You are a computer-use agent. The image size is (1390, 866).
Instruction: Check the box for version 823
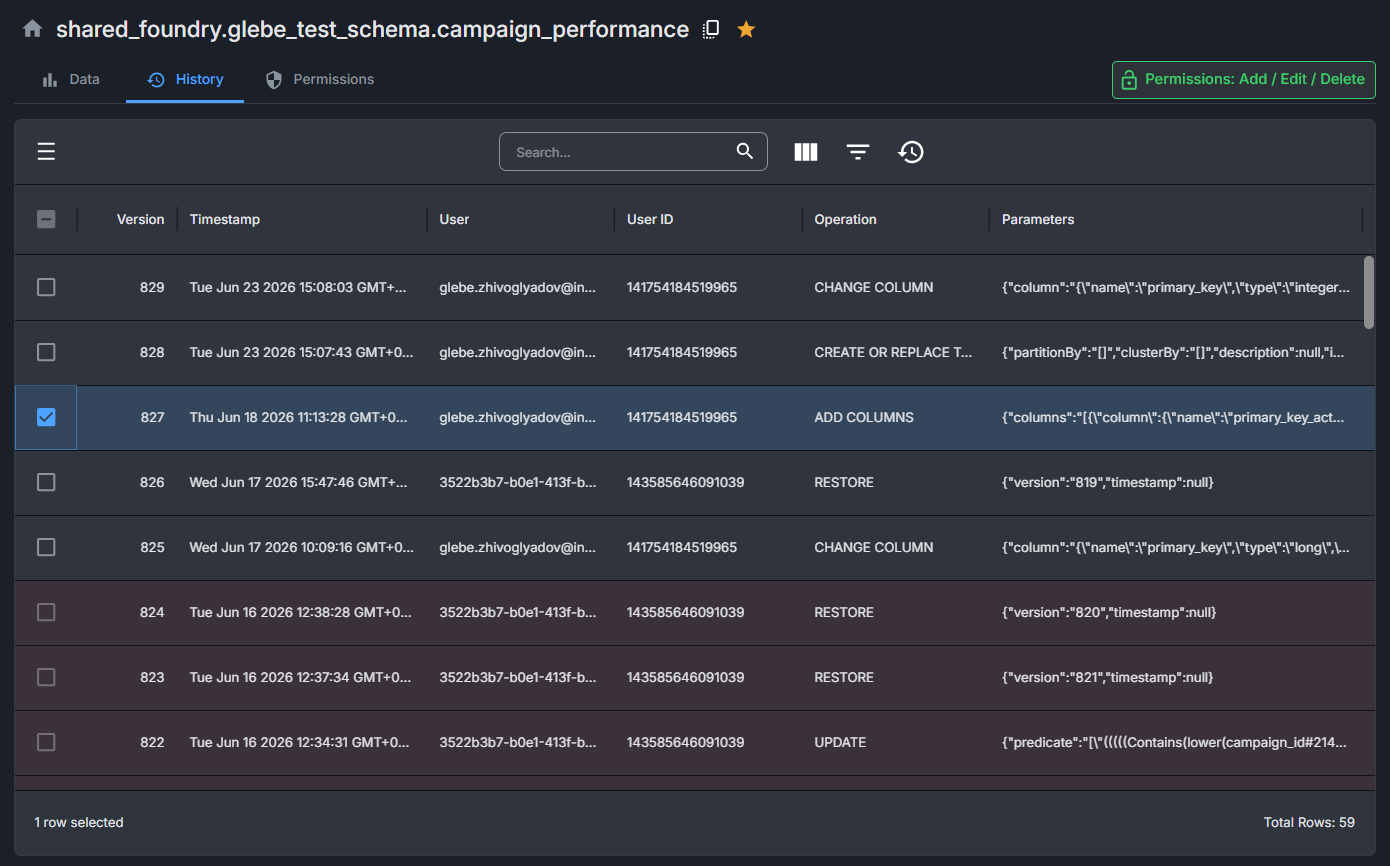click(46, 677)
